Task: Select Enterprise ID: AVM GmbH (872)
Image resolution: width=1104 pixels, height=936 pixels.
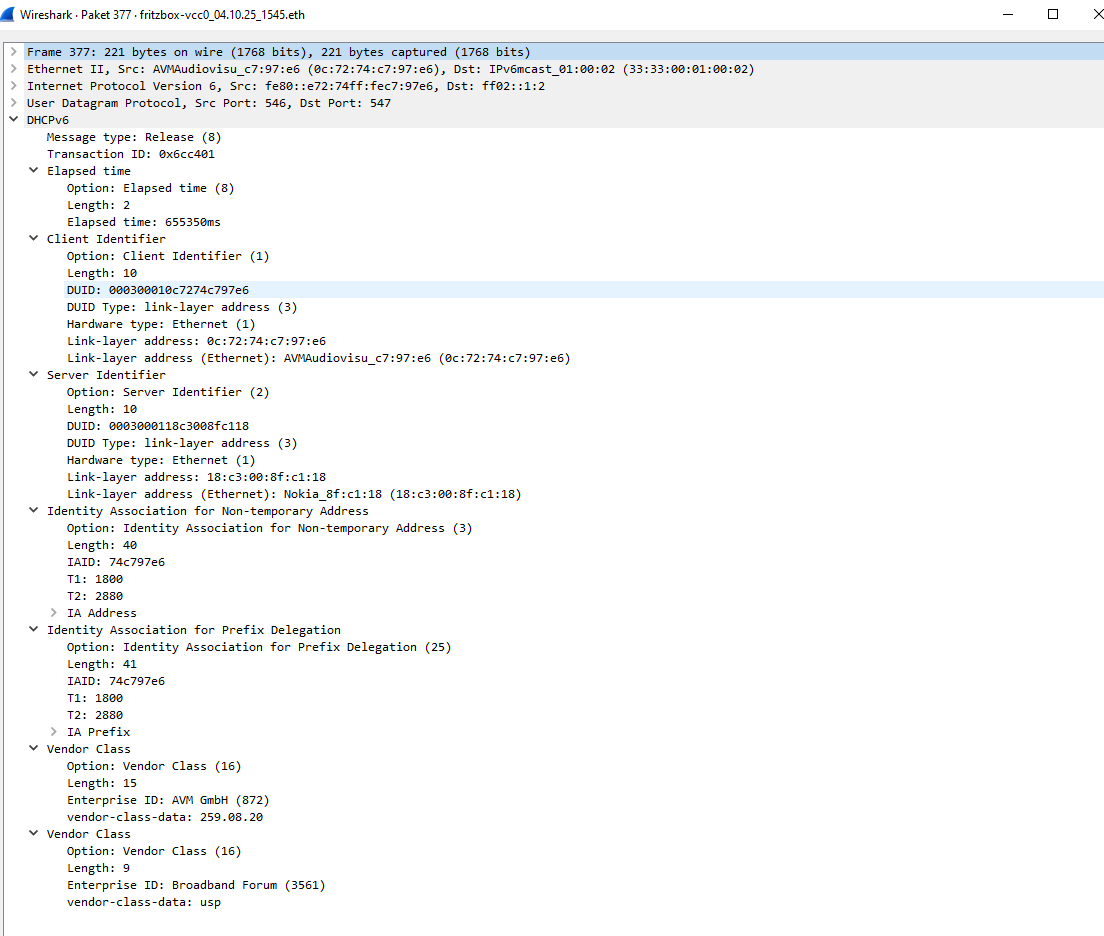Action: tap(168, 799)
